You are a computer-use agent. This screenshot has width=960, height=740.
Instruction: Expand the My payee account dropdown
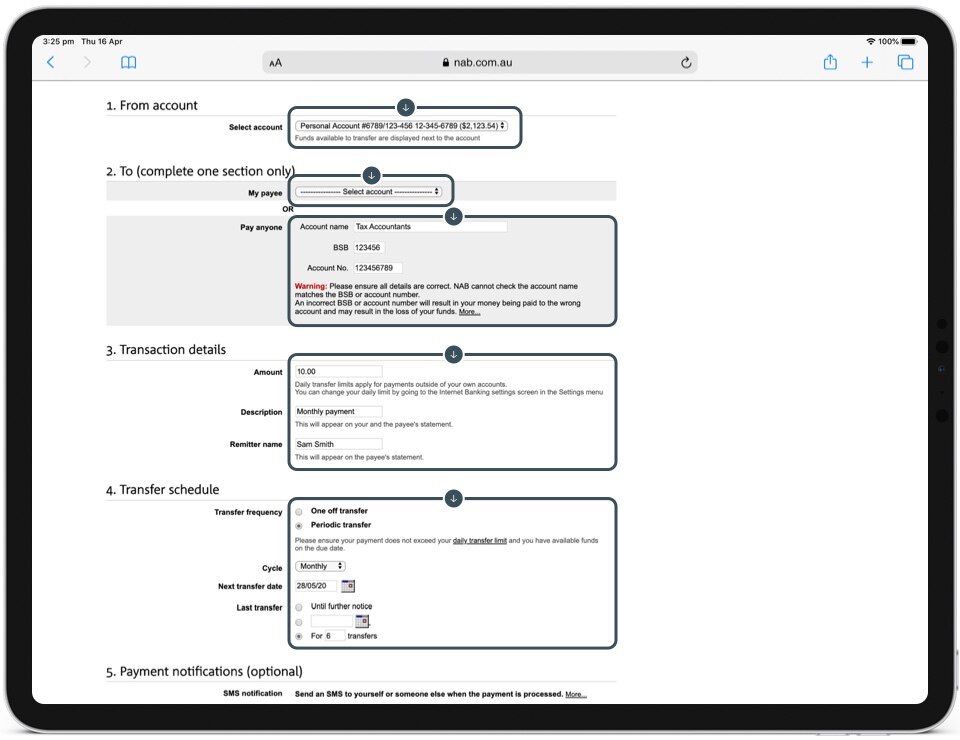point(368,192)
